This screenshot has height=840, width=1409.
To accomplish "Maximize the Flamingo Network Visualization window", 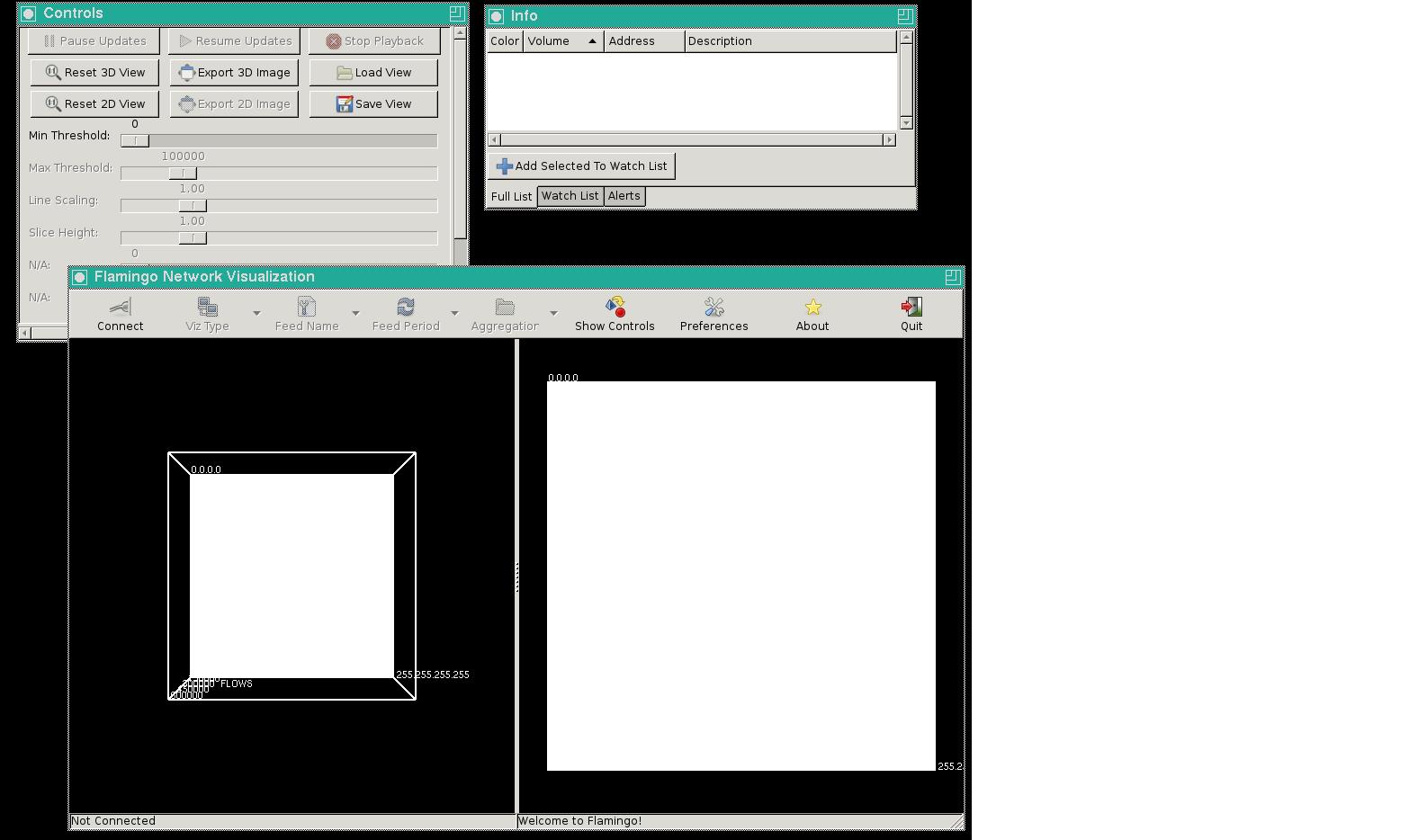I will [952, 277].
